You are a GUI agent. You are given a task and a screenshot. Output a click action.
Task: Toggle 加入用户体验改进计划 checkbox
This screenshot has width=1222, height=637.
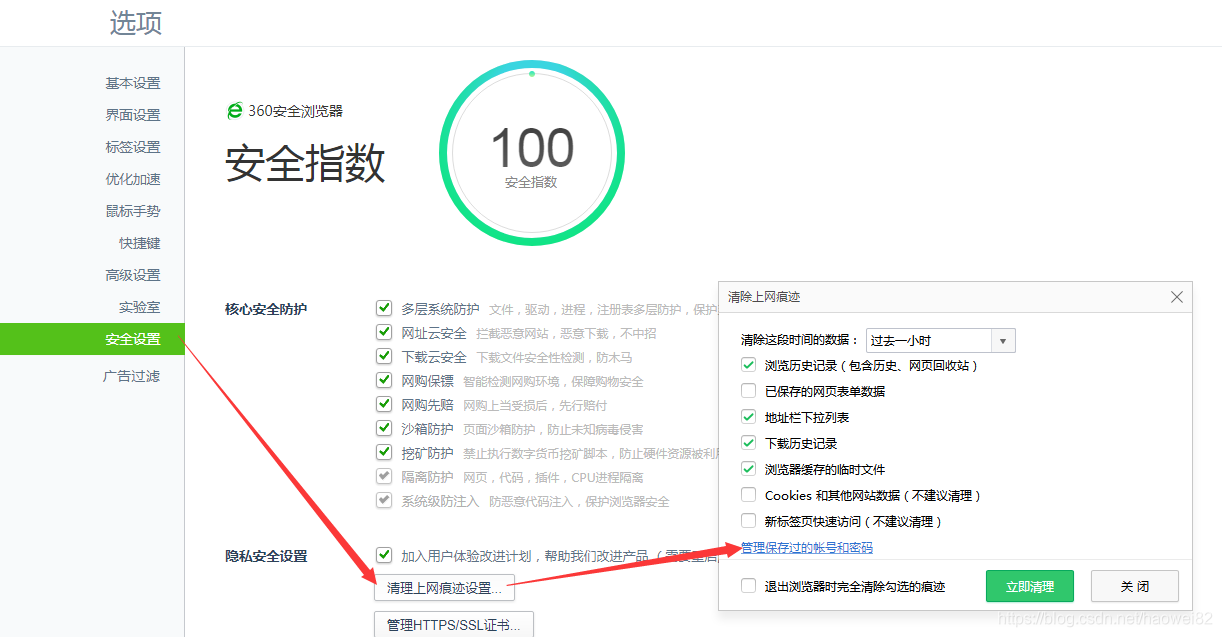[x=384, y=555]
